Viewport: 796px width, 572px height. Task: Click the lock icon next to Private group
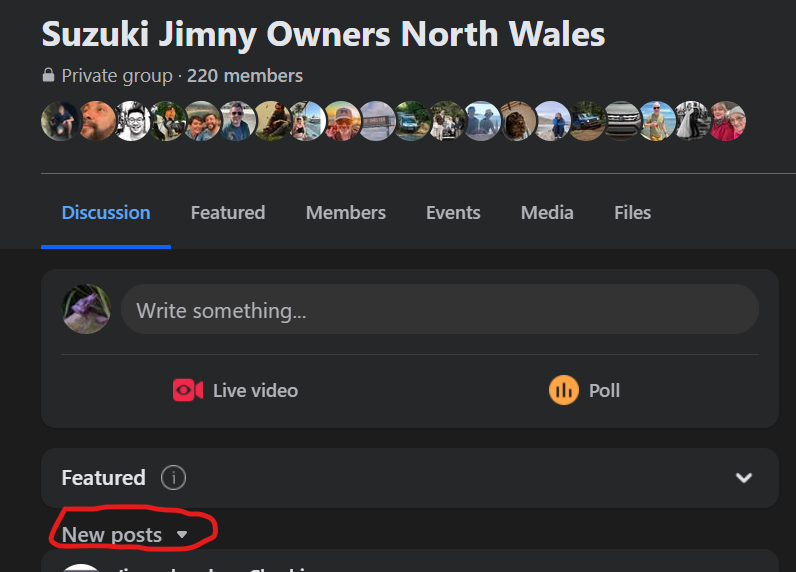48,76
